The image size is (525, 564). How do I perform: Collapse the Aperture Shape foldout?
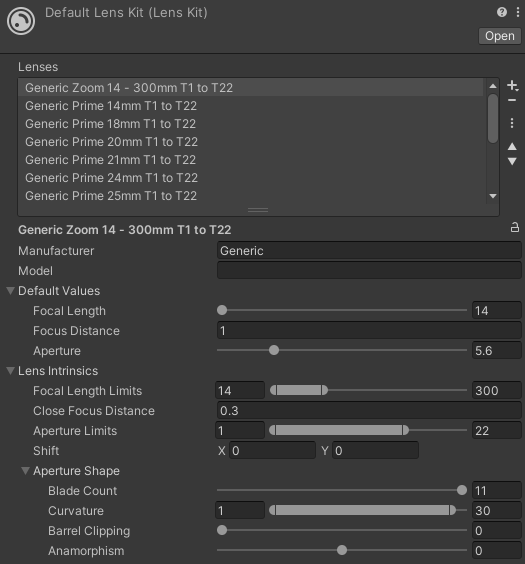25,470
